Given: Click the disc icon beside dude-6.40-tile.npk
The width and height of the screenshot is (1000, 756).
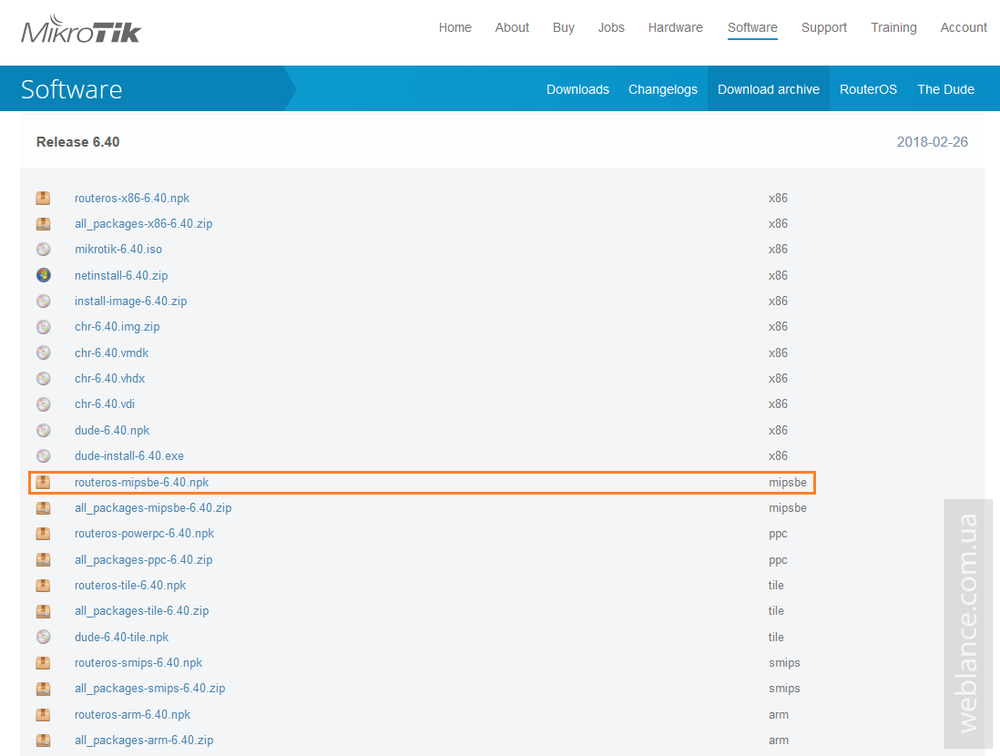Looking at the screenshot, I should pyautogui.click(x=43, y=637).
